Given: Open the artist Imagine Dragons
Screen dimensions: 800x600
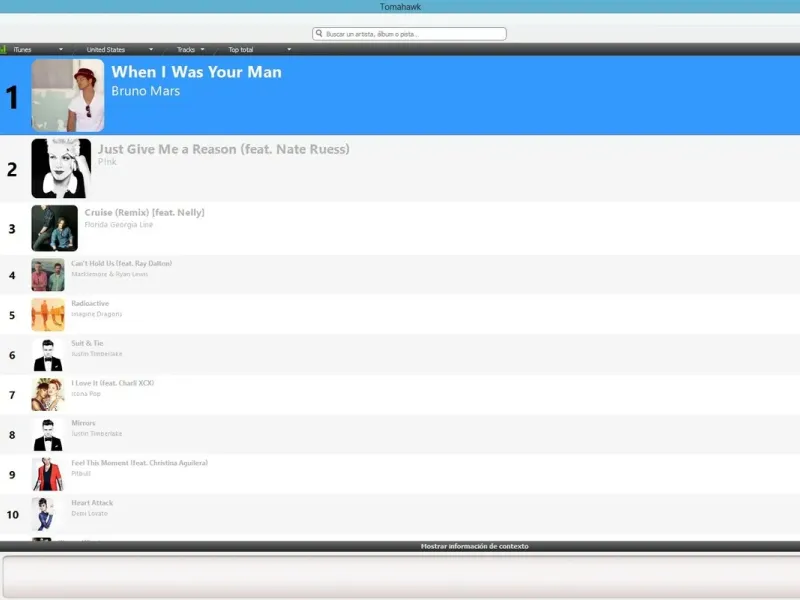Looking at the screenshot, I should [96, 314].
